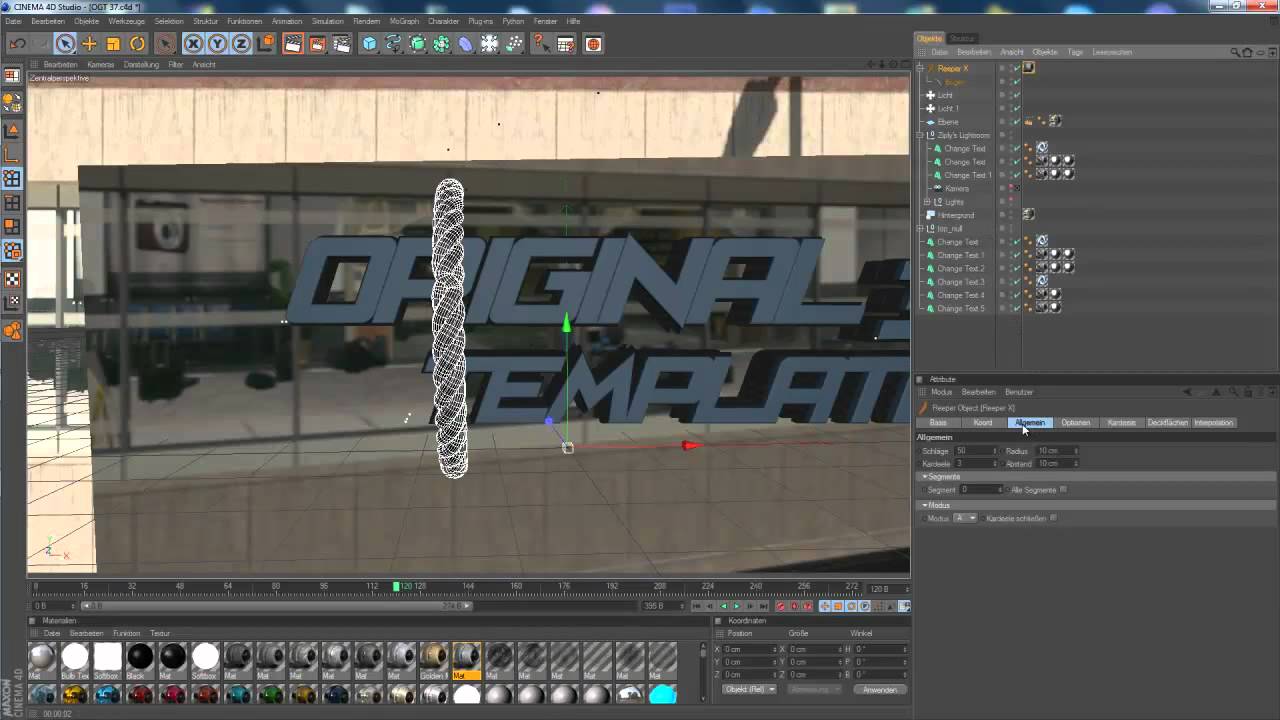Open the deformer objects icon
Screen dimensions: 1280x720
[465, 44]
